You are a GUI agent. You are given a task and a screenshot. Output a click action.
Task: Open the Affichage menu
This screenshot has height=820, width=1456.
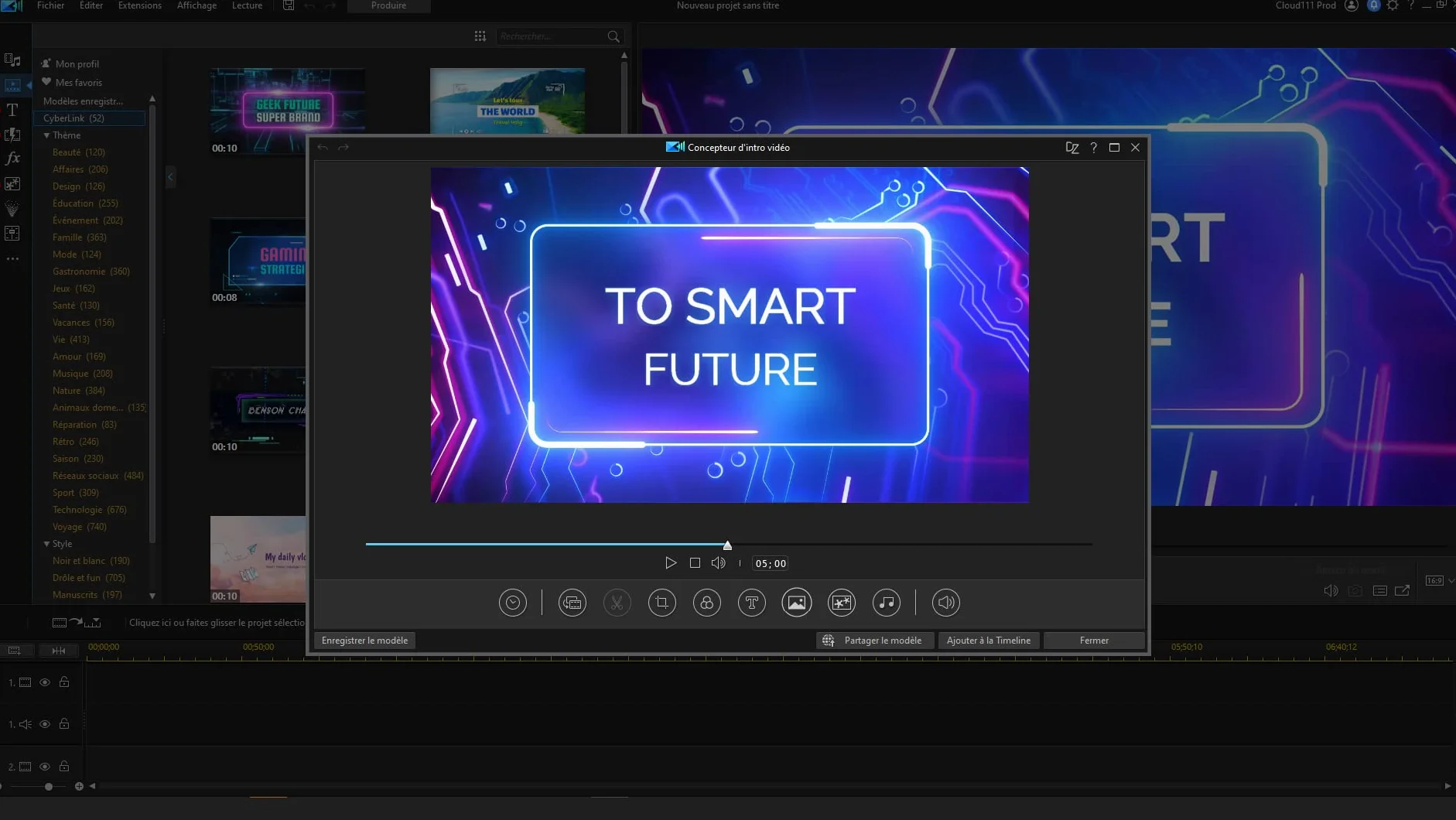197,5
